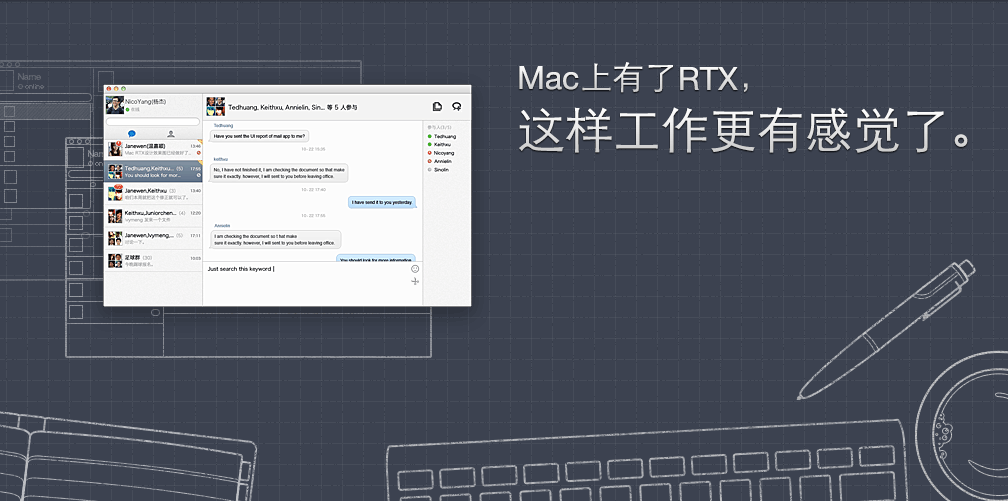1008x501 pixels.
Task: Click the plus icon below emoji button
Action: click(x=415, y=281)
